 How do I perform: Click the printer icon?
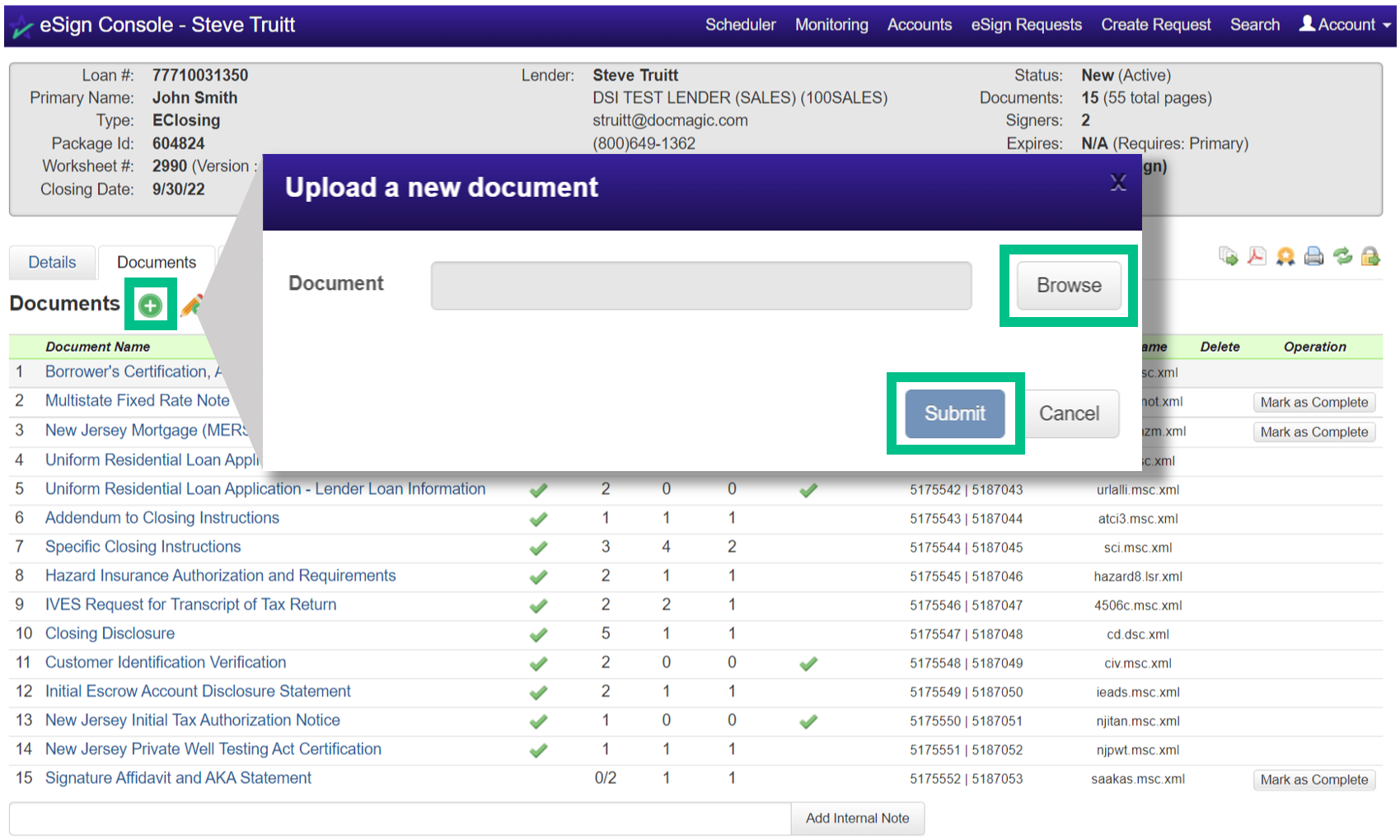(x=1314, y=256)
